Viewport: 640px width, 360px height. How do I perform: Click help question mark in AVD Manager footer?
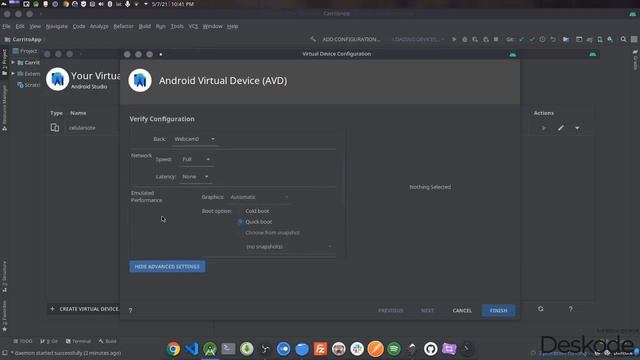click(x=571, y=309)
